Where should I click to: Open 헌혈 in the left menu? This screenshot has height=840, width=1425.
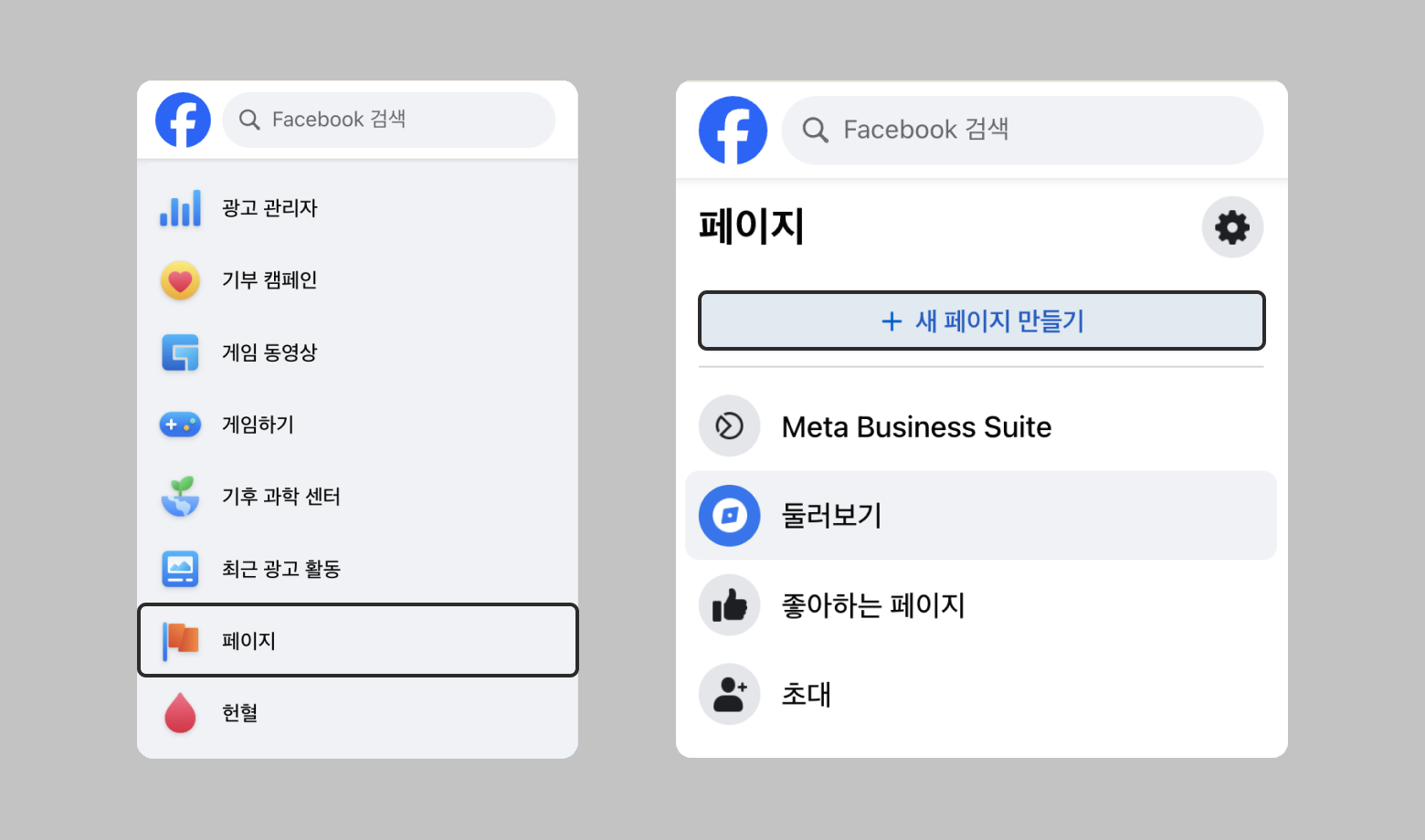(357, 713)
